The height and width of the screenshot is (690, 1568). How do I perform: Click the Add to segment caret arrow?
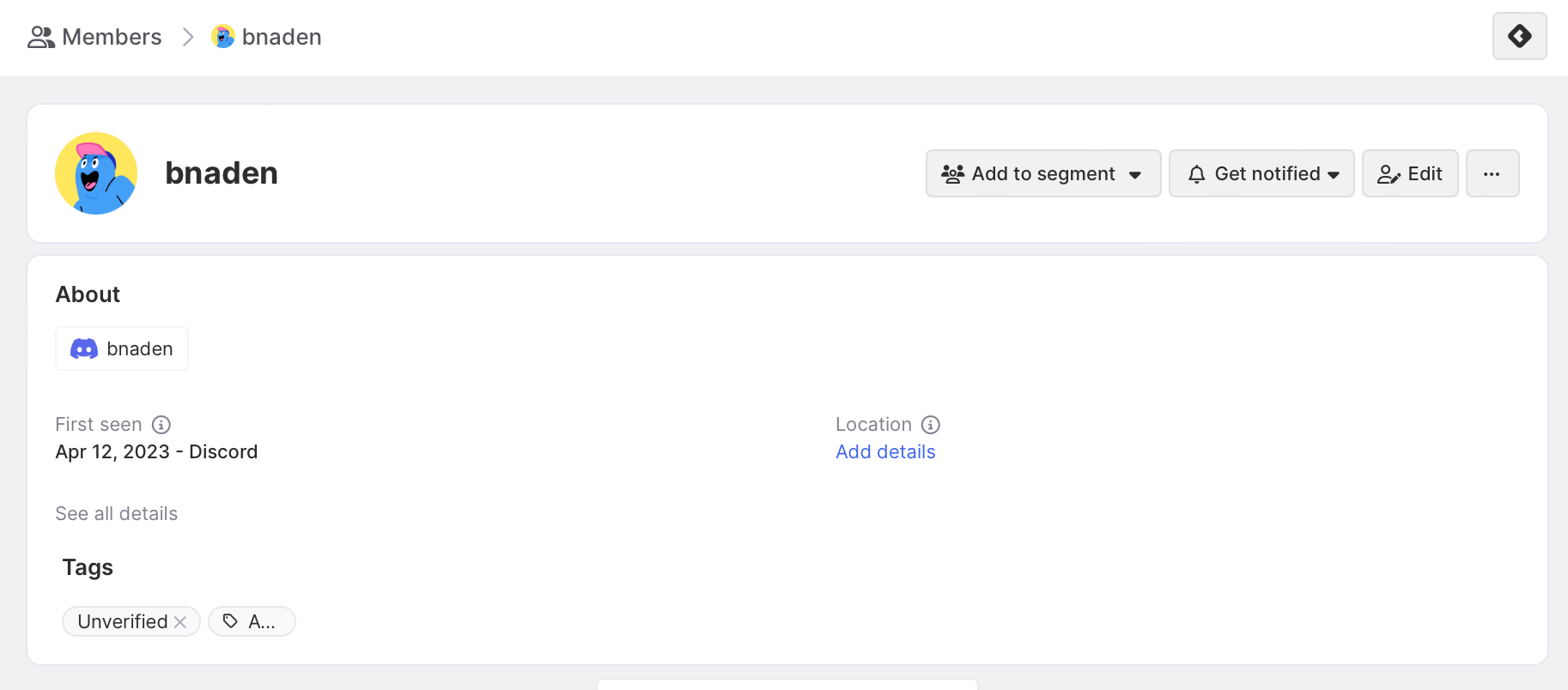(x=1135, y=174)
